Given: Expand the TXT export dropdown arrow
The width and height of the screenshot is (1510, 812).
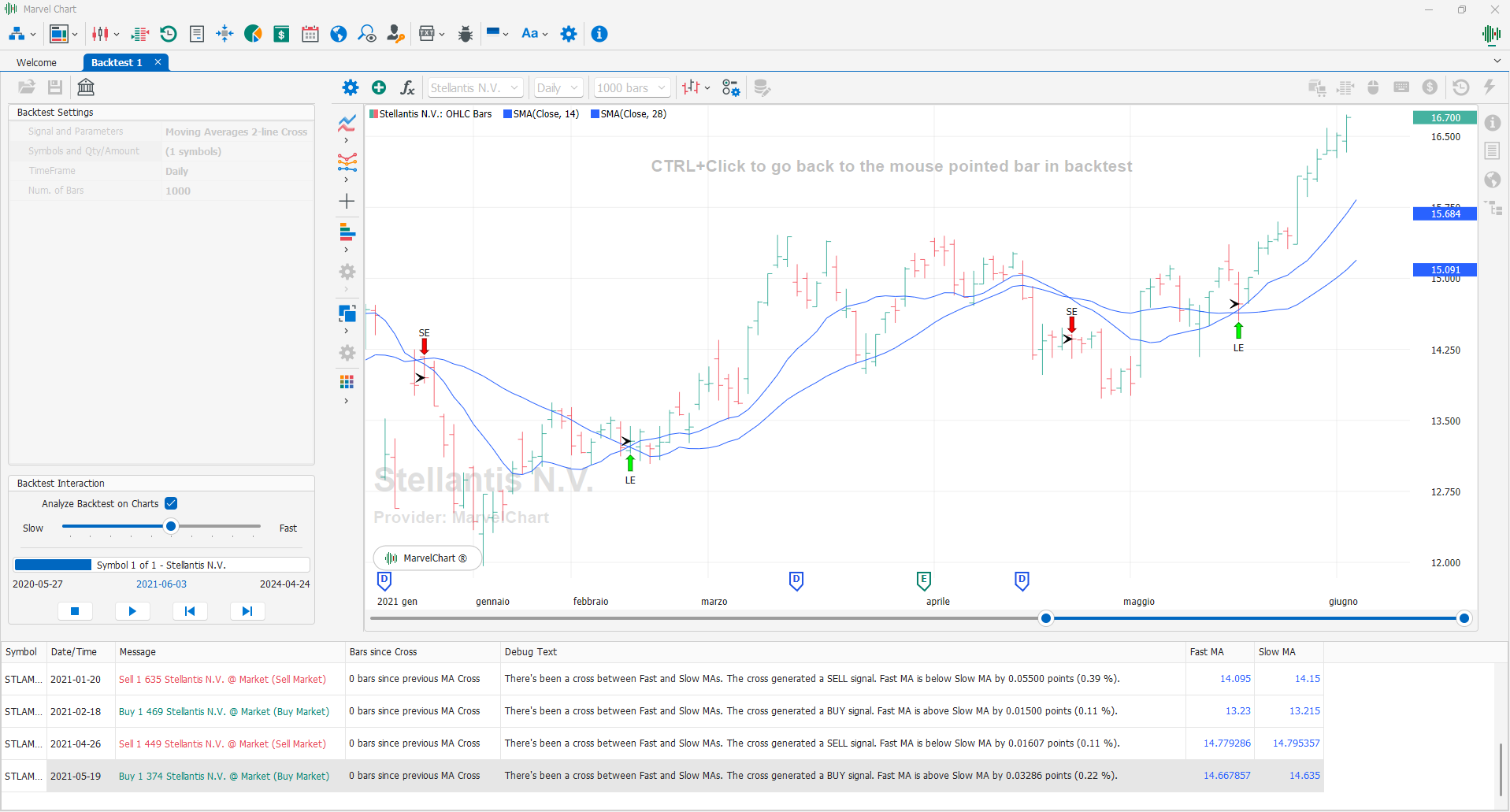Looking at the screenshot, I should click(442, 35).
